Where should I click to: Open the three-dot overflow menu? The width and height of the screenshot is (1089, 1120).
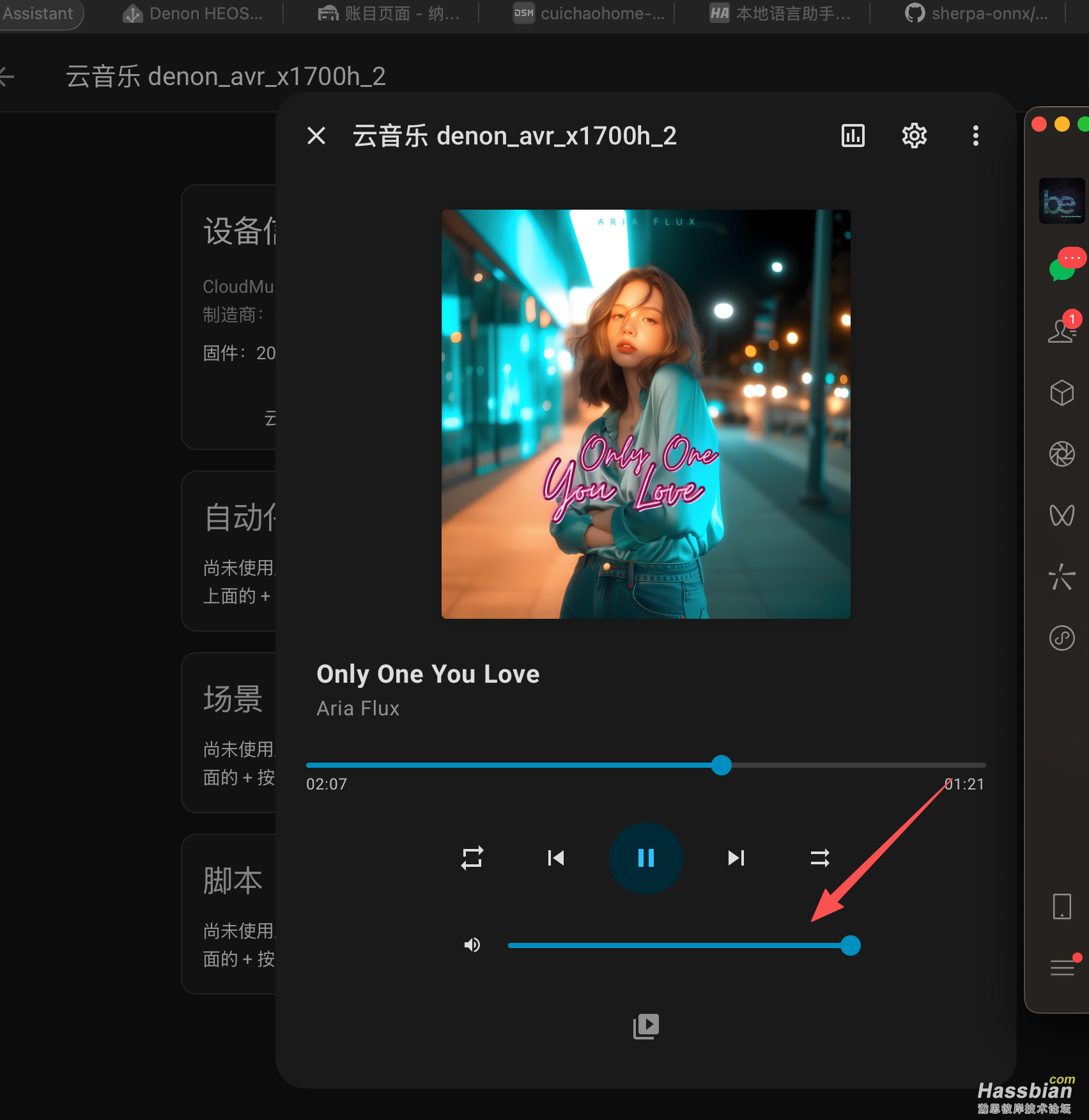click(x=975, y=136)
